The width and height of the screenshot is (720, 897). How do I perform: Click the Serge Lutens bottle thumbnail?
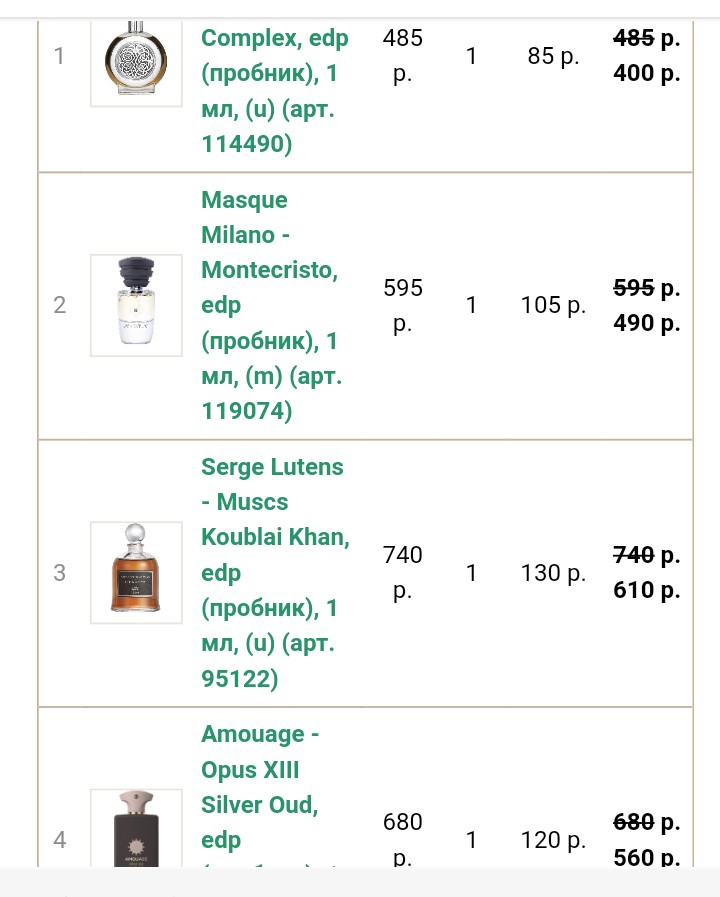point(136,573)
